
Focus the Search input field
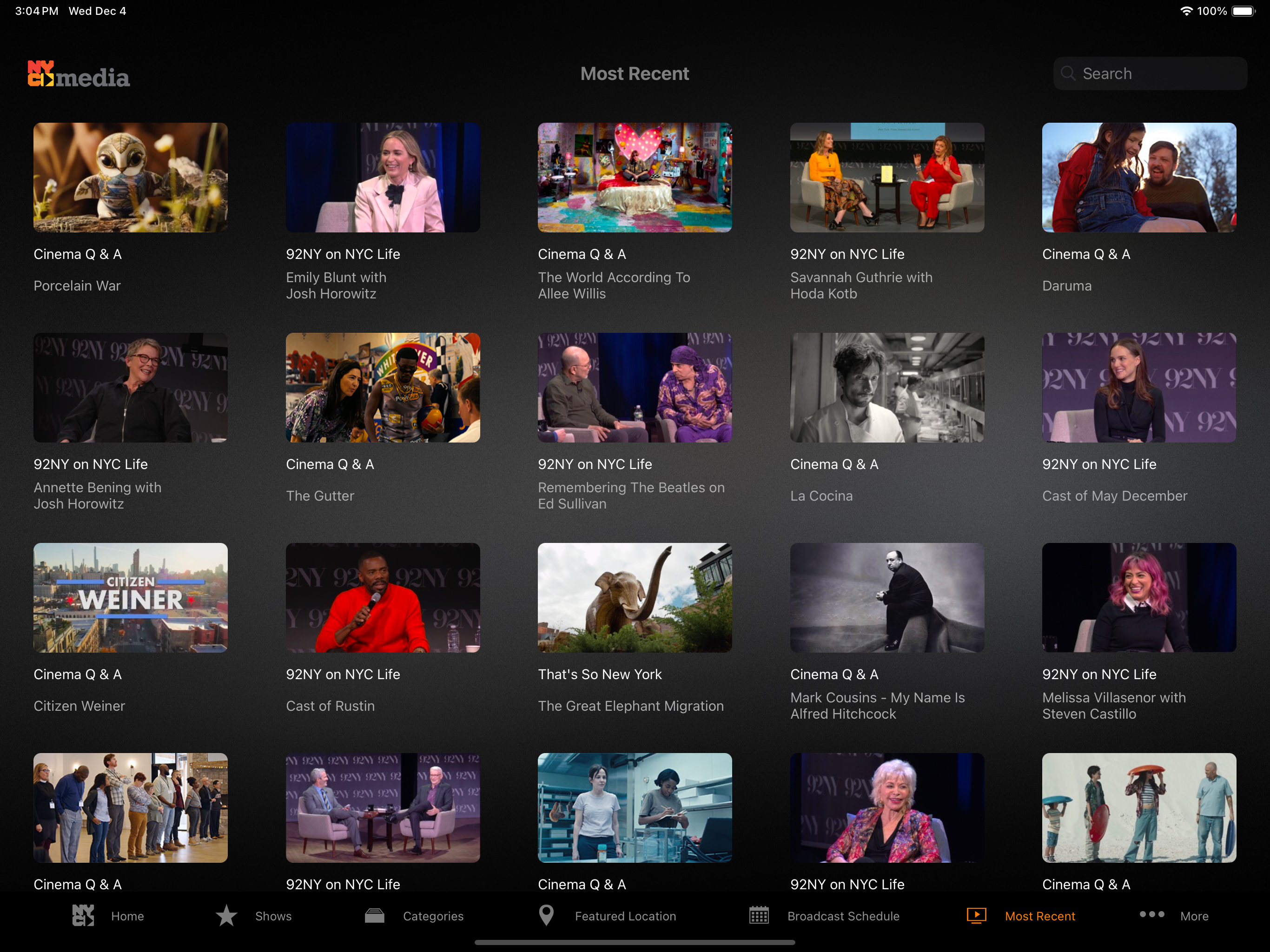1150,73
